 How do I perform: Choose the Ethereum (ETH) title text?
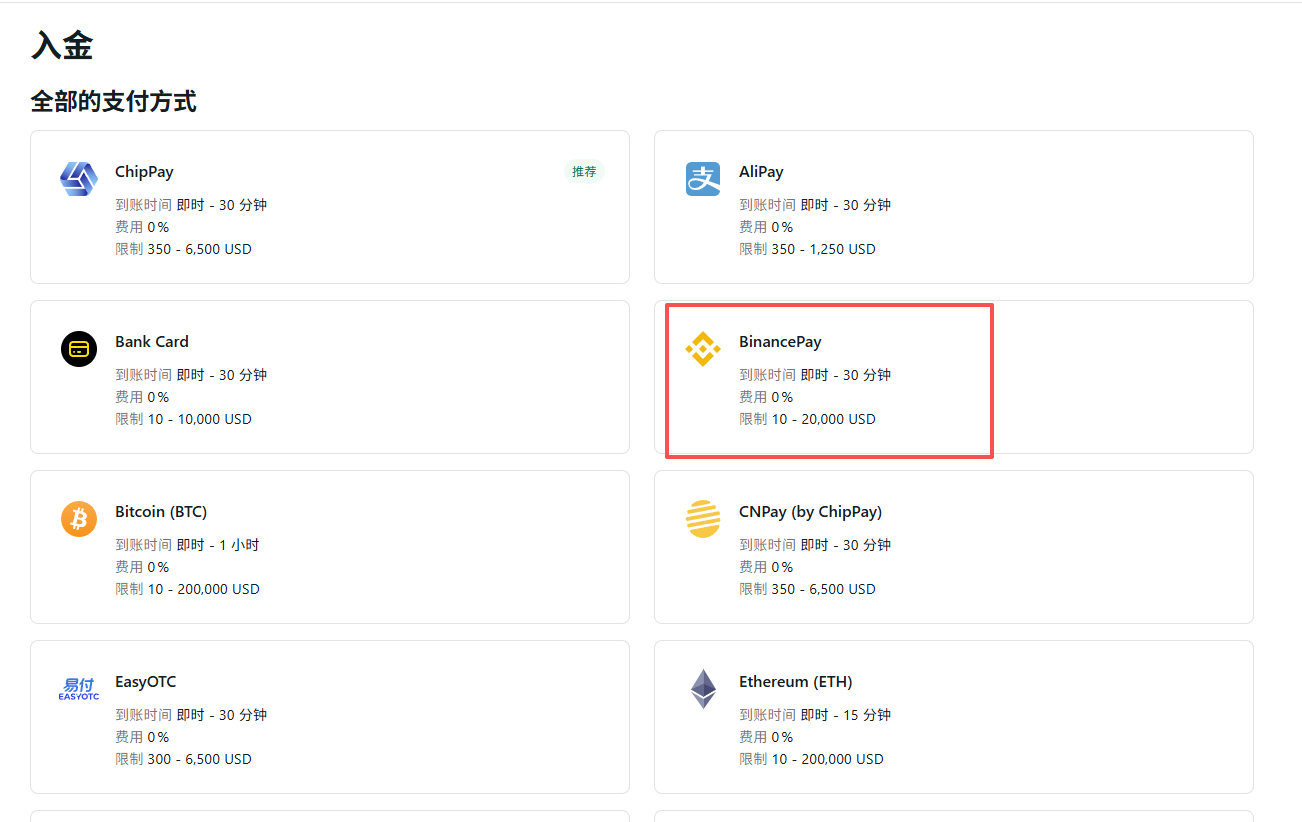click(795, 682)
